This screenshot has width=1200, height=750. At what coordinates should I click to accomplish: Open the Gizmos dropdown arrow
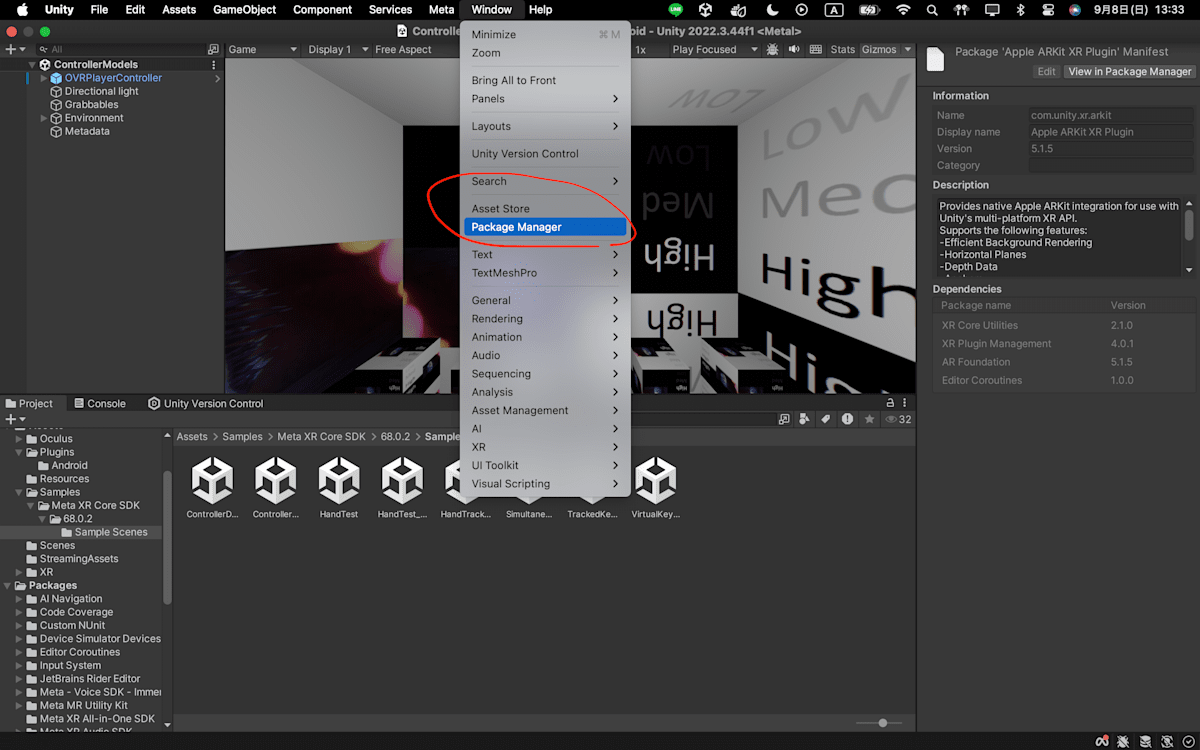(908, 50)
